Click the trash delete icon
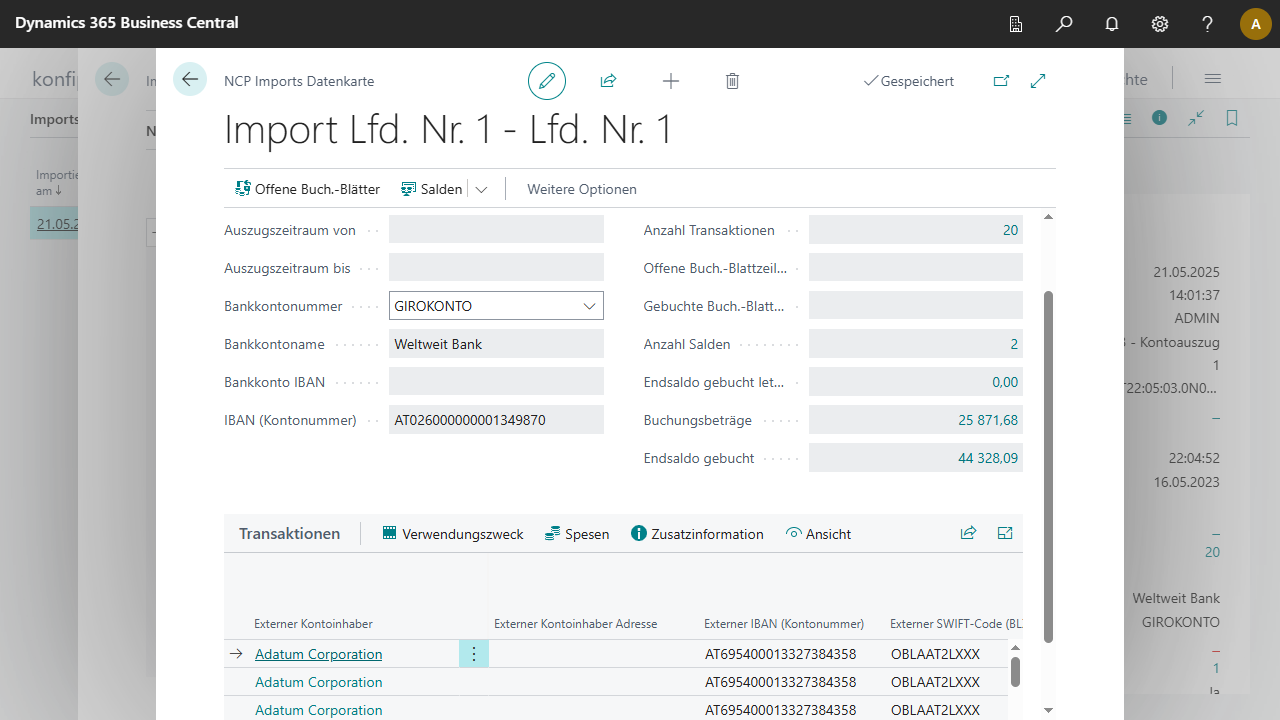 732,81
